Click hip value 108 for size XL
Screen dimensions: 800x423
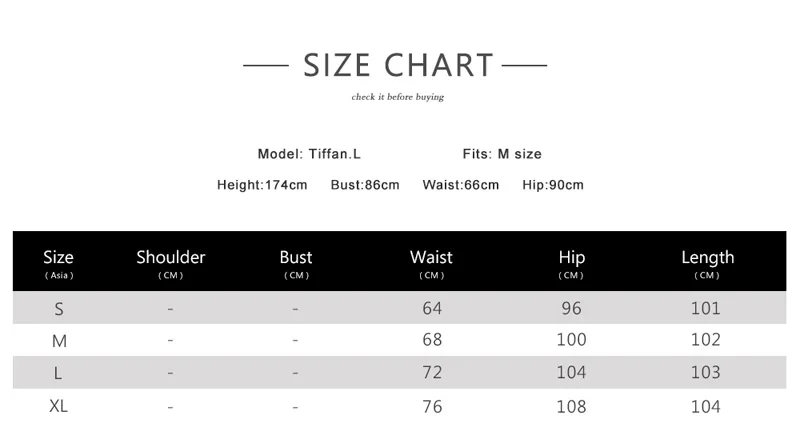pos(571,407)
